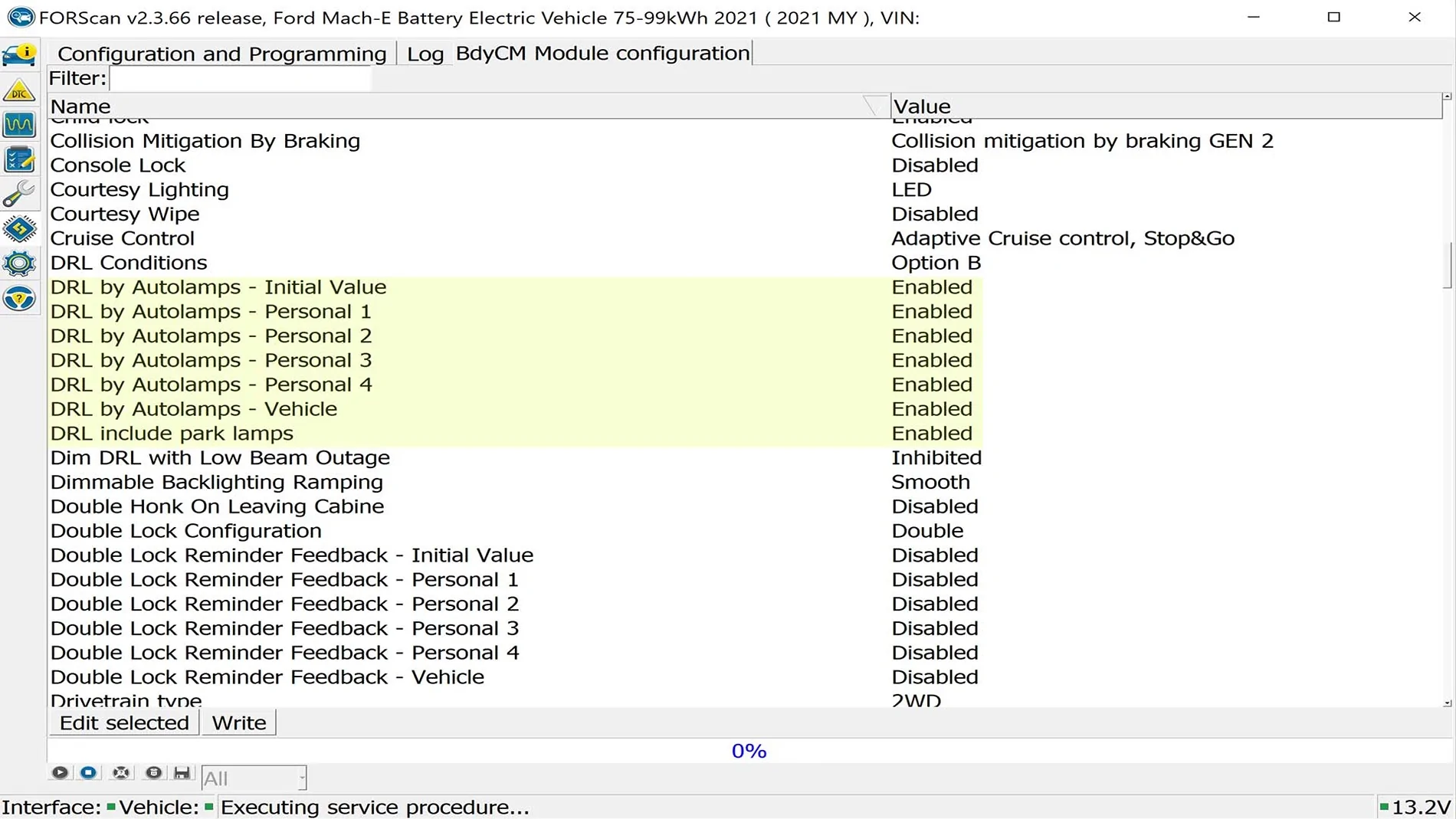Click the 0% progress bar
This screenshot has height=819, width=1456.
749,751
